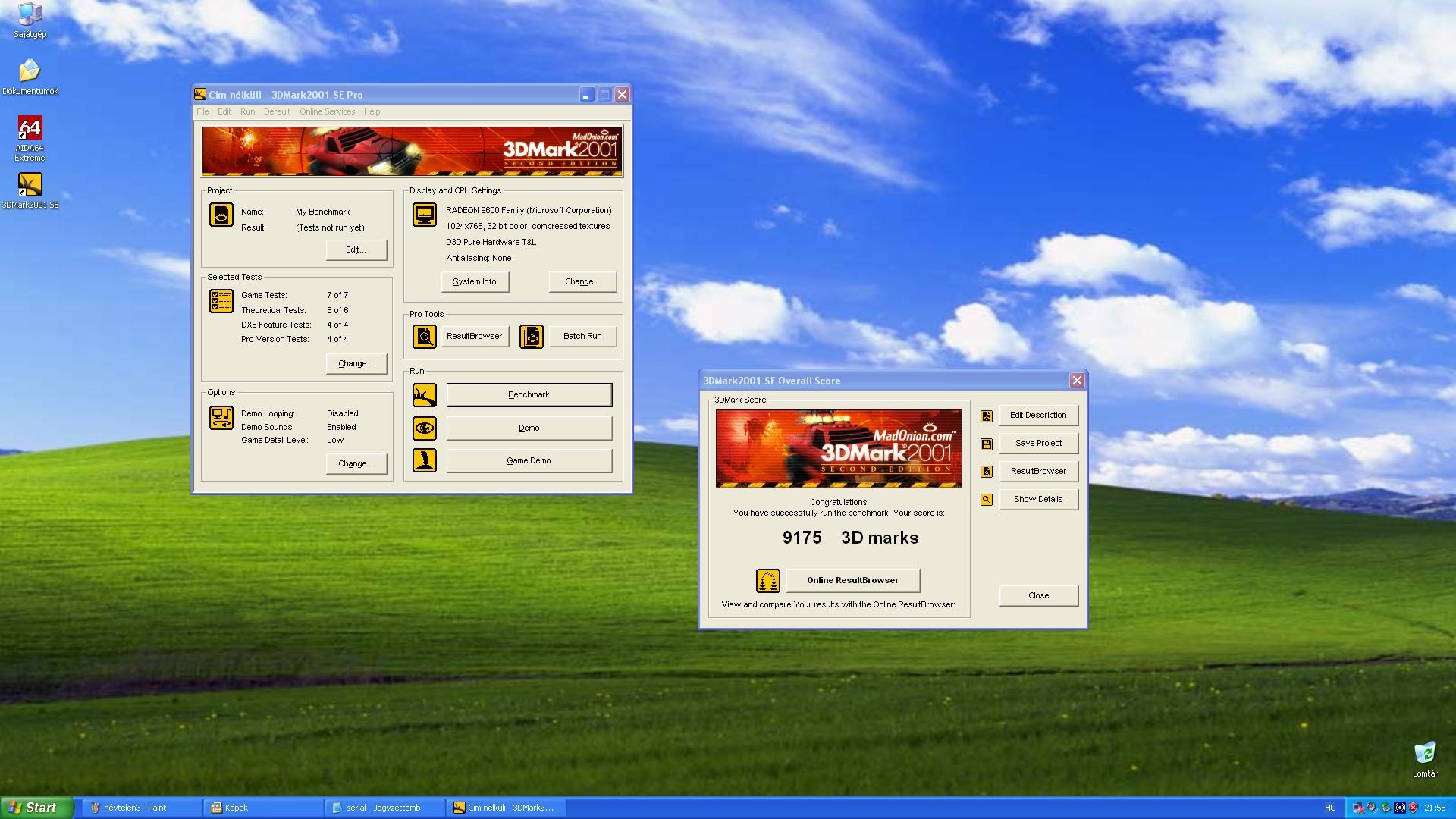The height and width of the screenshot is (819, 1456).
Task: Click the System Info button
Action: pyautogui.click(x=475, y=281)
